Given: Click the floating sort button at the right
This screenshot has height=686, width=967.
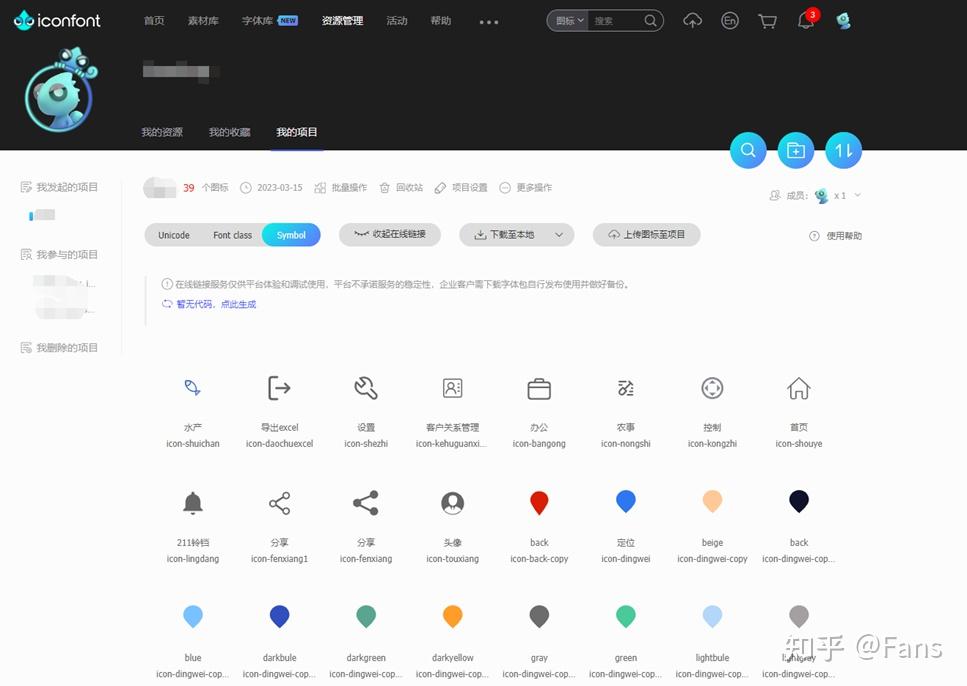Looking at the screenshot, I should pos(843,150).
